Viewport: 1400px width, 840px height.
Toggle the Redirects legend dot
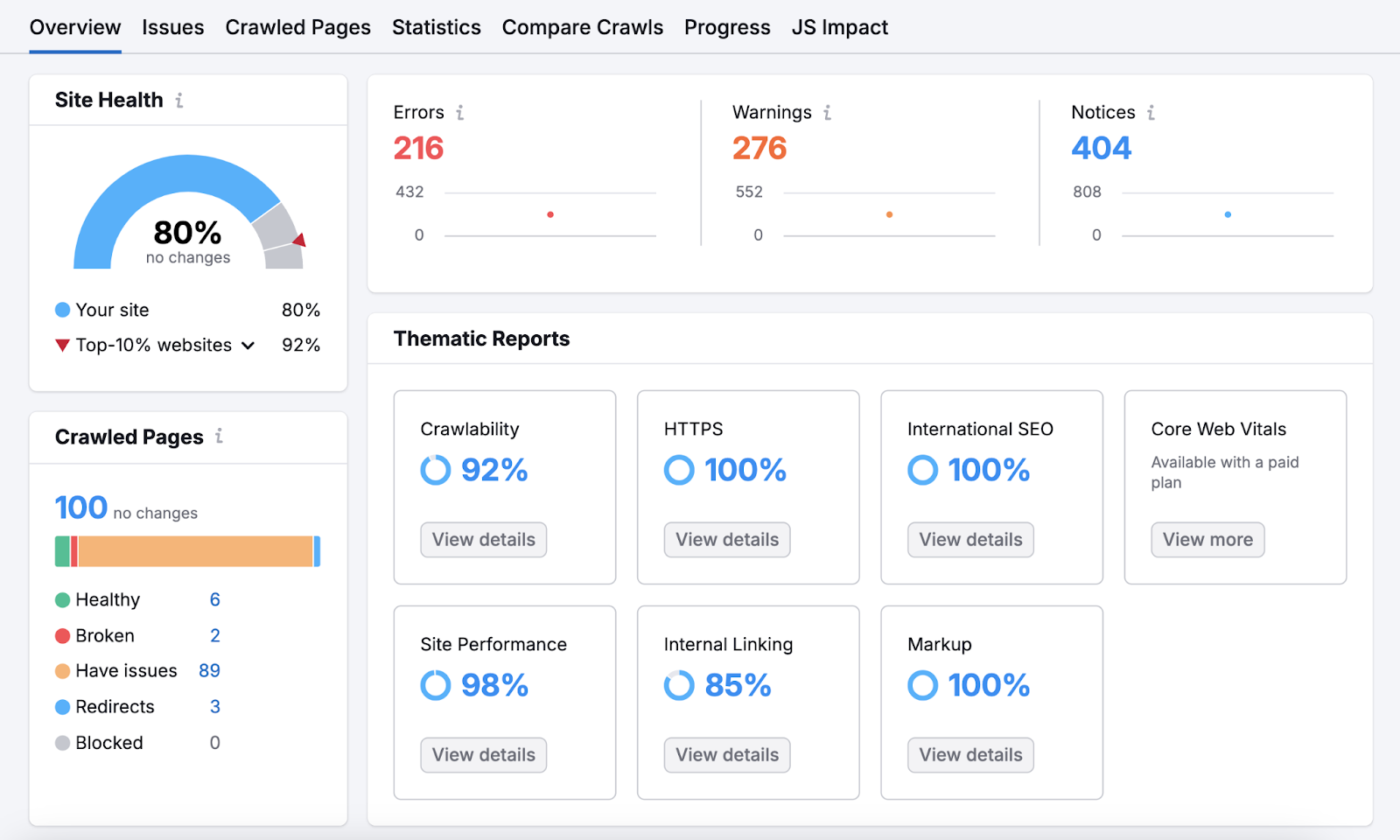click(62, 706)
